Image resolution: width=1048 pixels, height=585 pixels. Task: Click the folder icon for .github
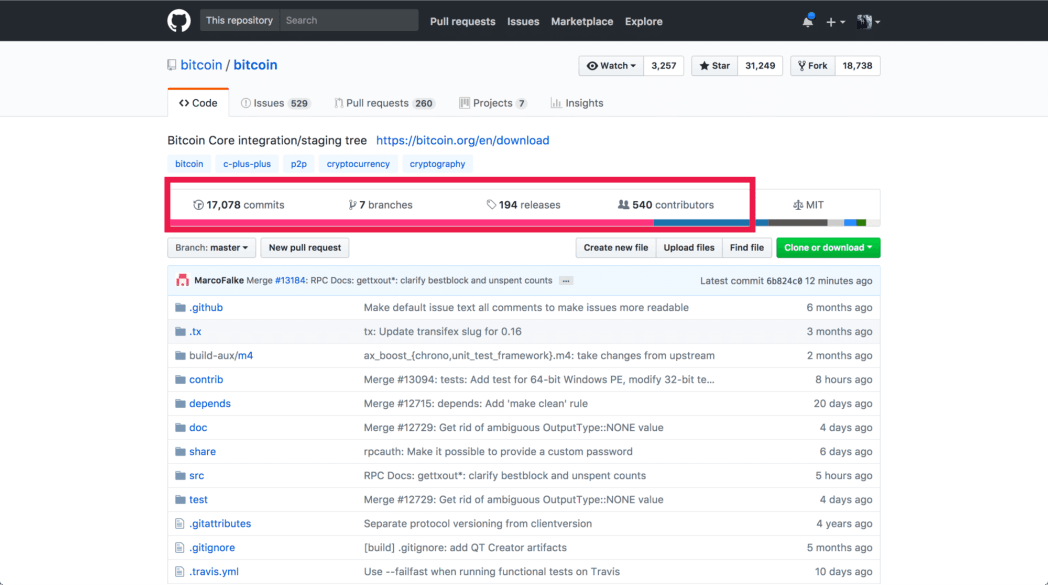point(180,308)
